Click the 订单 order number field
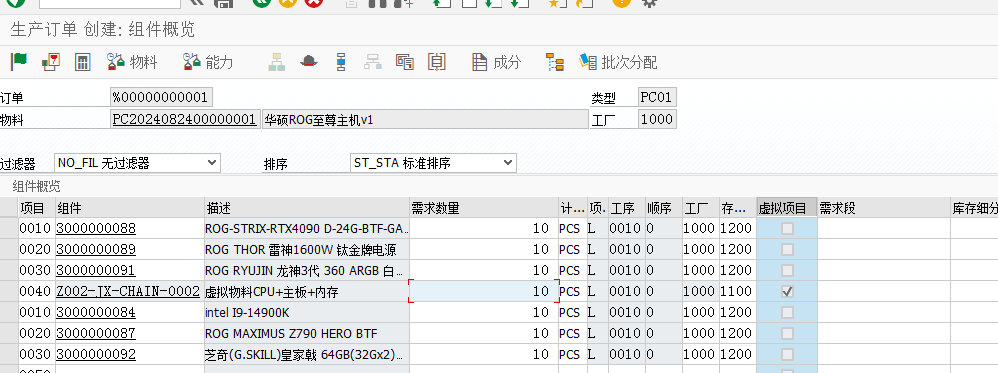Image resolution: width=998 pixels, height=373 pixels. (161, 97)
